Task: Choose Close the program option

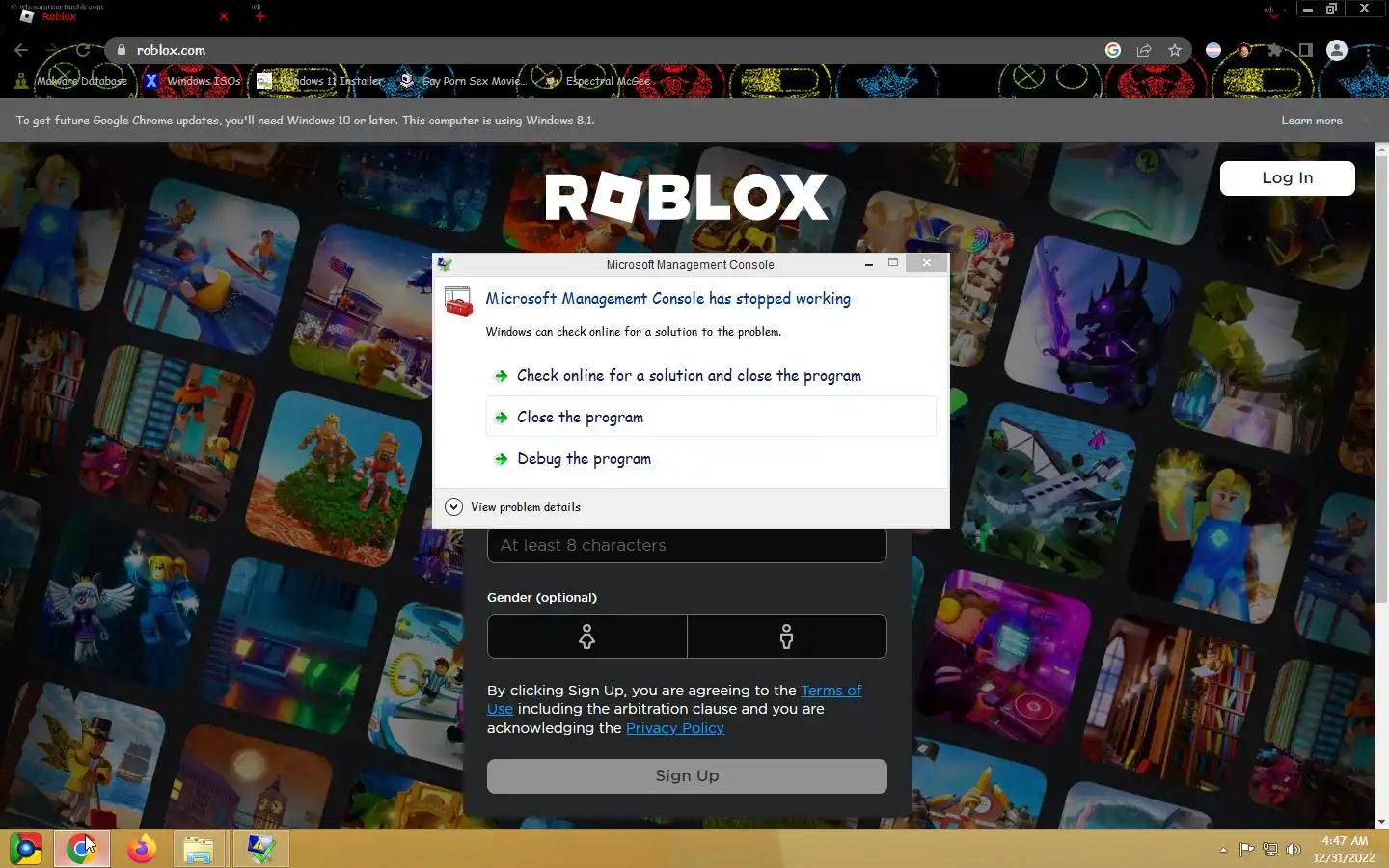Action: click(711, 417)
